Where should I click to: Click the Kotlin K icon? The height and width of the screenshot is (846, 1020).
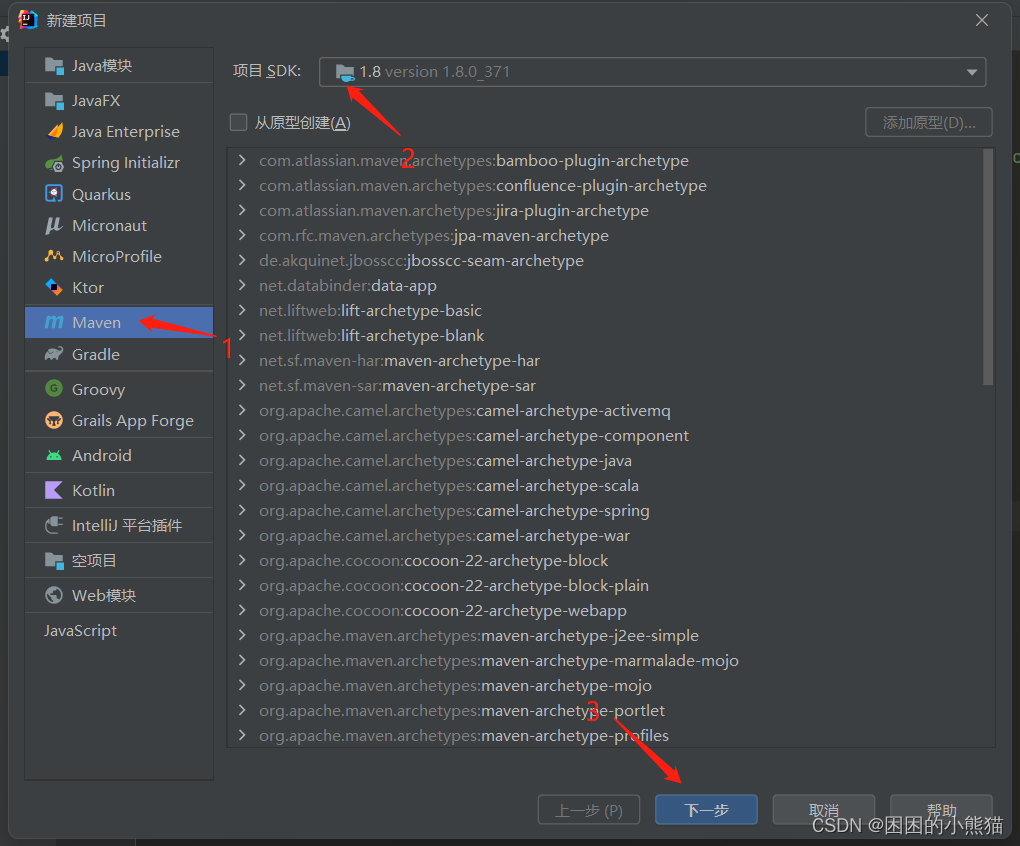coord(53,490)
